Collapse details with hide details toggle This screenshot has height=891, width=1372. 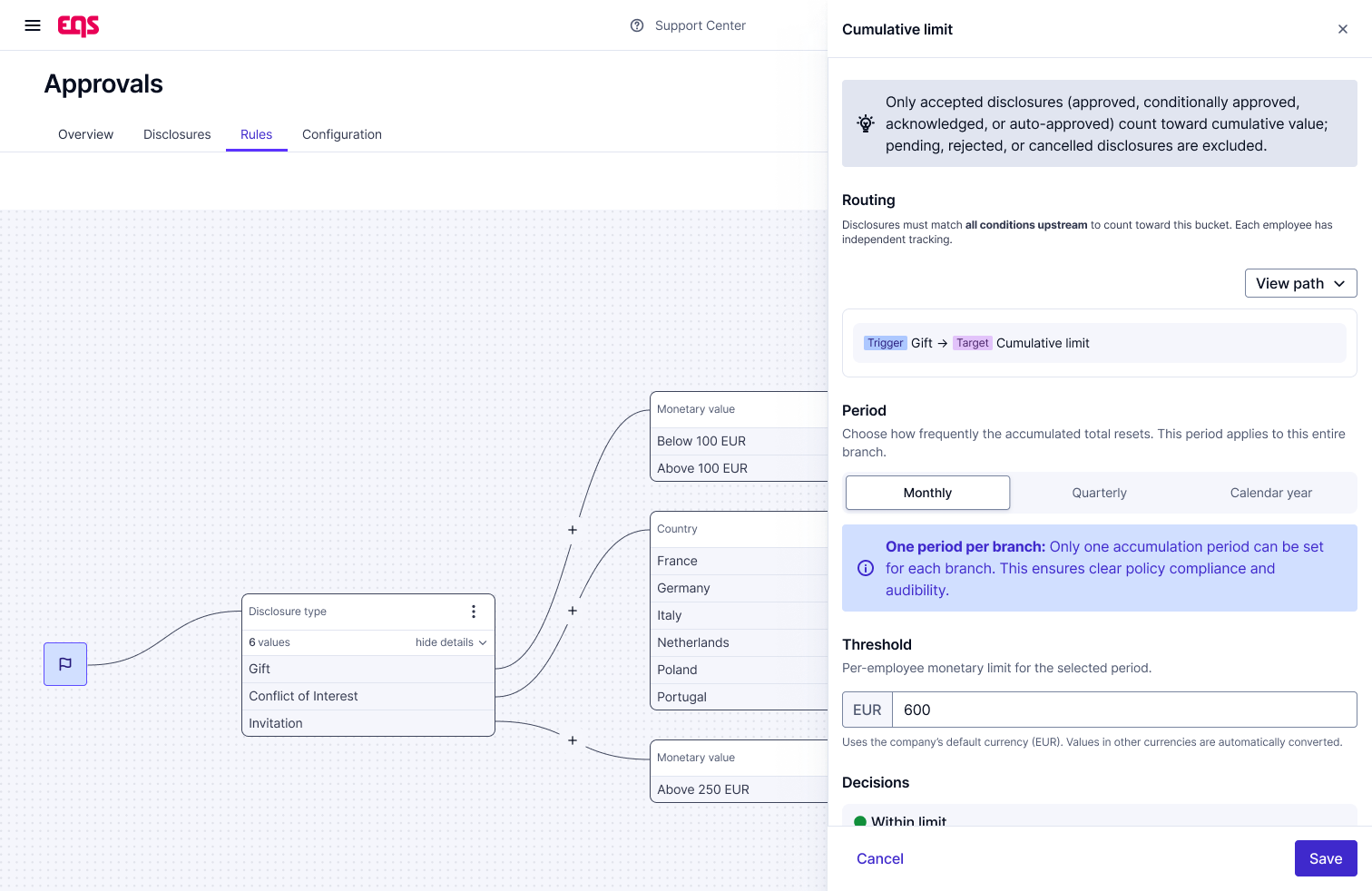(x=451, y=642)
